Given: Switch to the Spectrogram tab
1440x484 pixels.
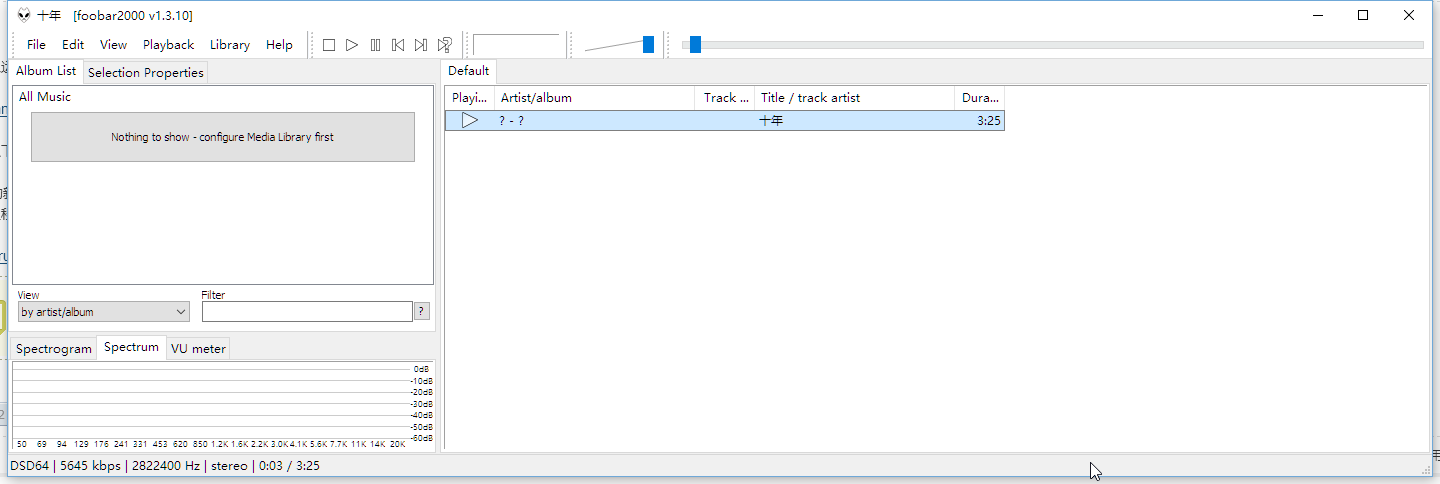Looking at the screenshot, I should tap(54, 349).
